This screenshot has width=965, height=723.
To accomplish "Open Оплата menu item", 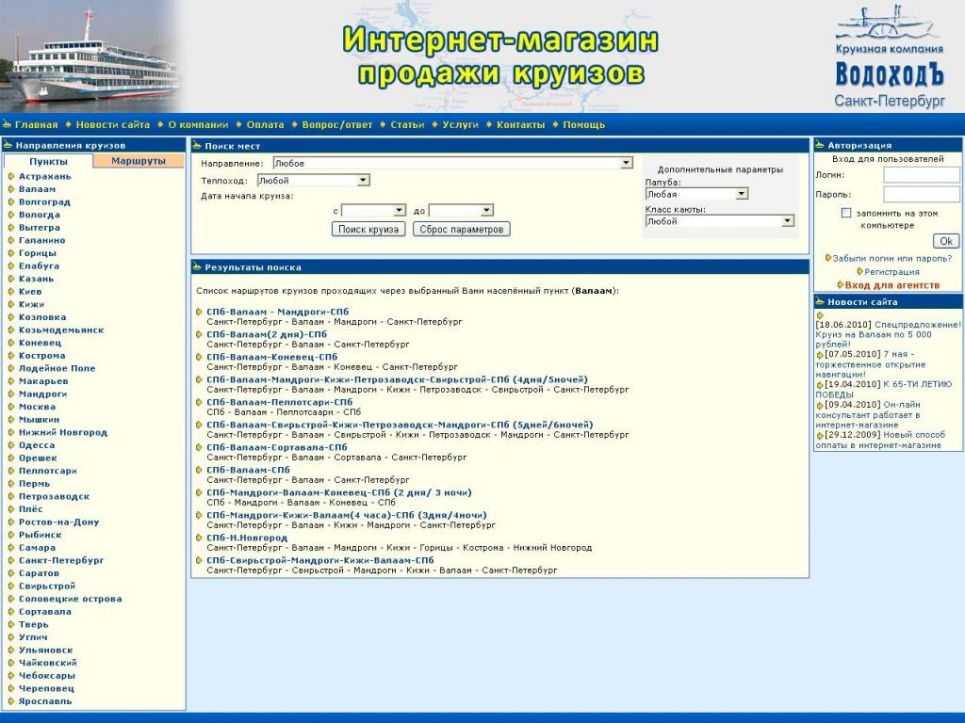I will click(x=265, y=125).
